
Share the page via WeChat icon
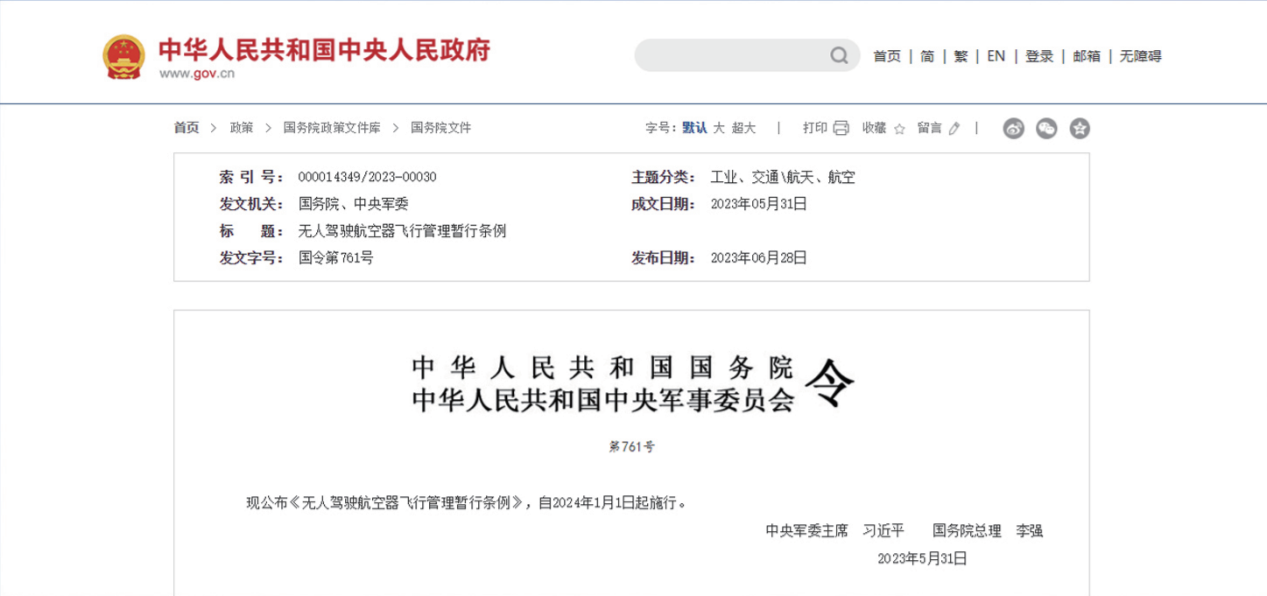(1046, 128)
